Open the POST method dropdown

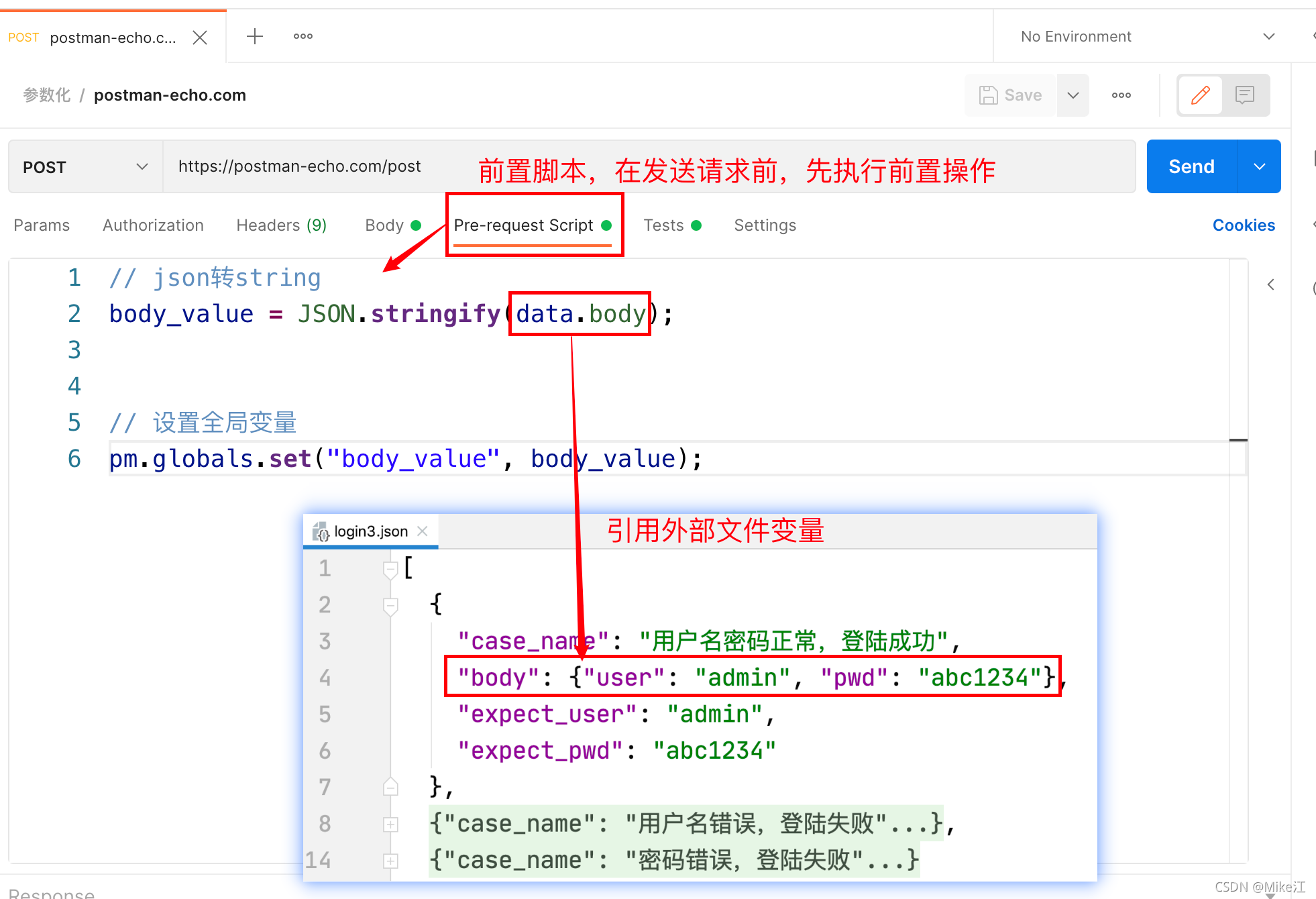coord(85,167)
